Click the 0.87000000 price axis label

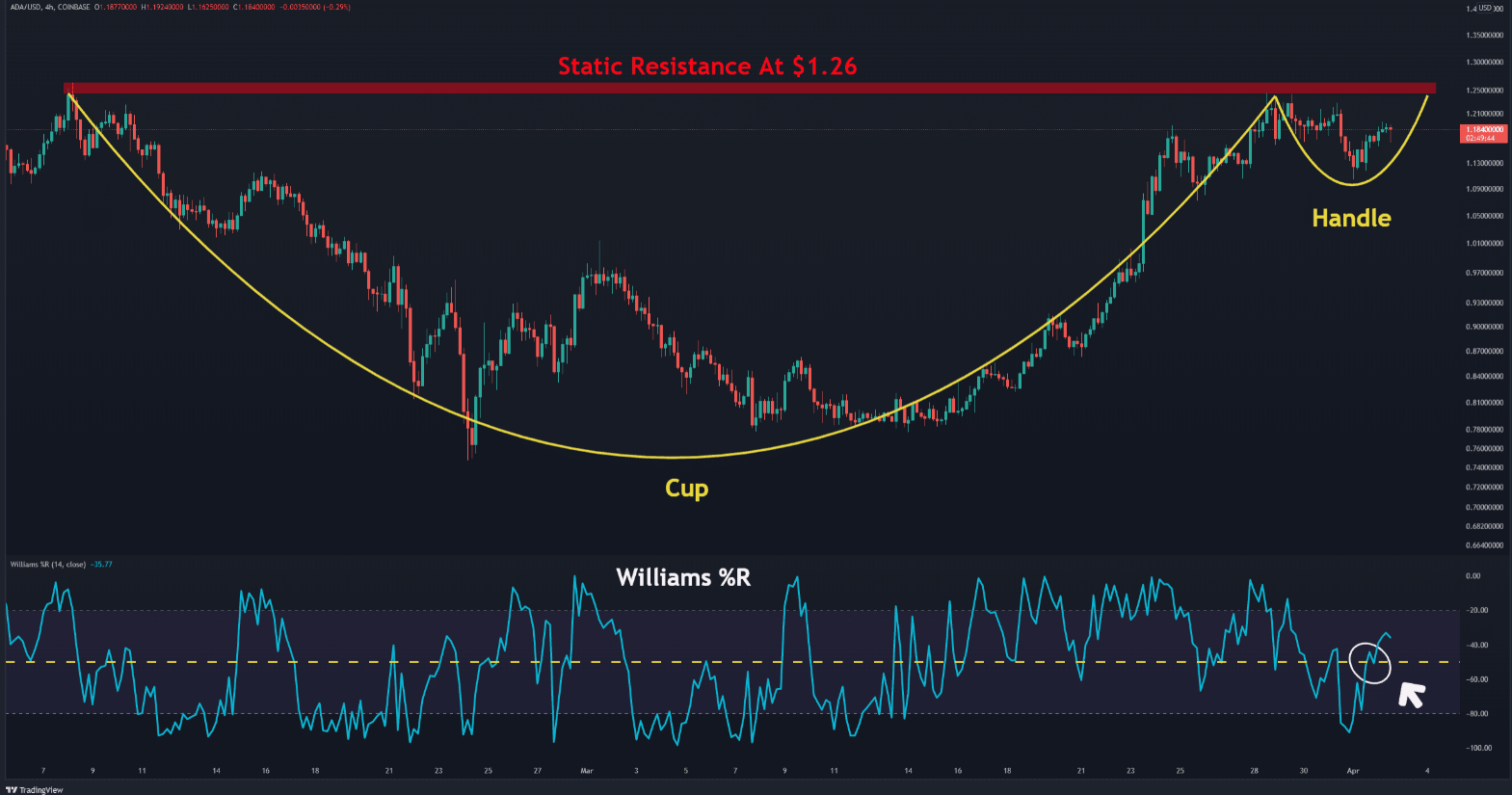coord(1484,352)
